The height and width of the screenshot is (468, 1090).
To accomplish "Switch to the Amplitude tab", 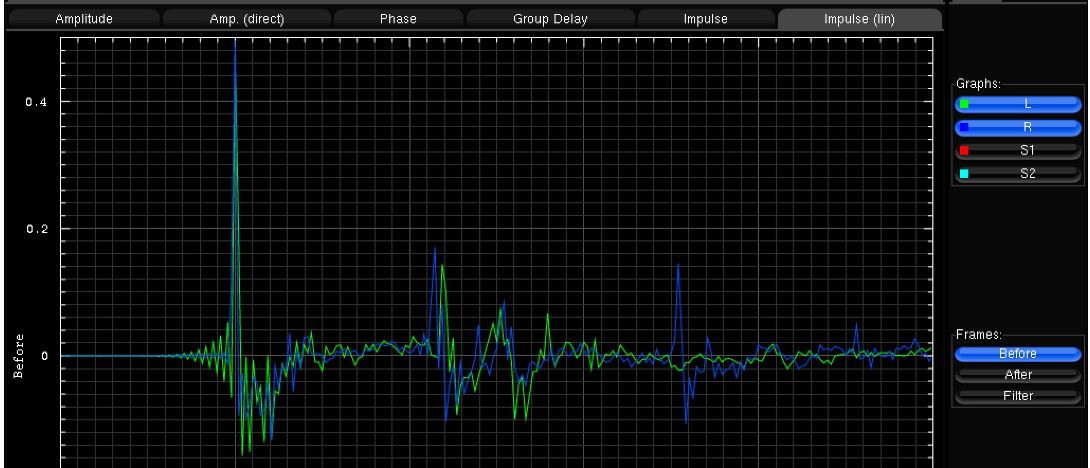I will point(83,19).
